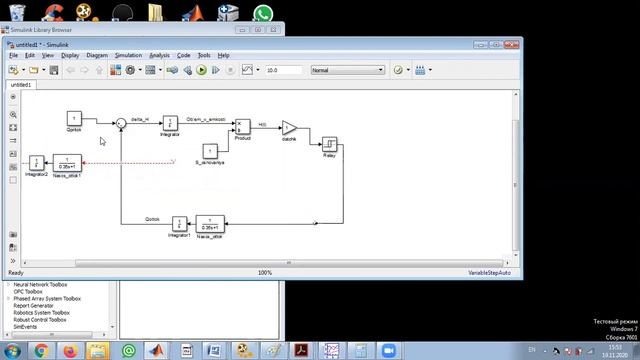Viewport: 640px width, 360px height.
Task: Click Fit to View in the palette
Action: [13, 128]
